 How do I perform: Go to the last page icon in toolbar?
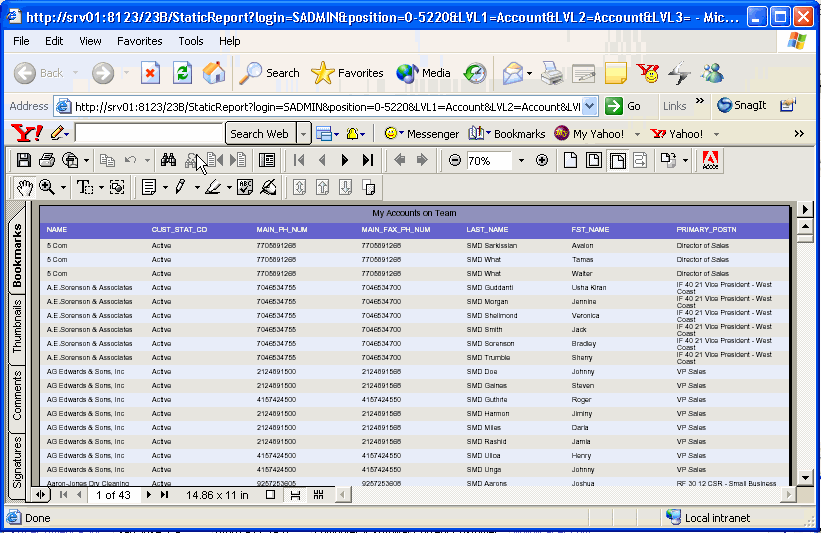click(x=368, y=160)
